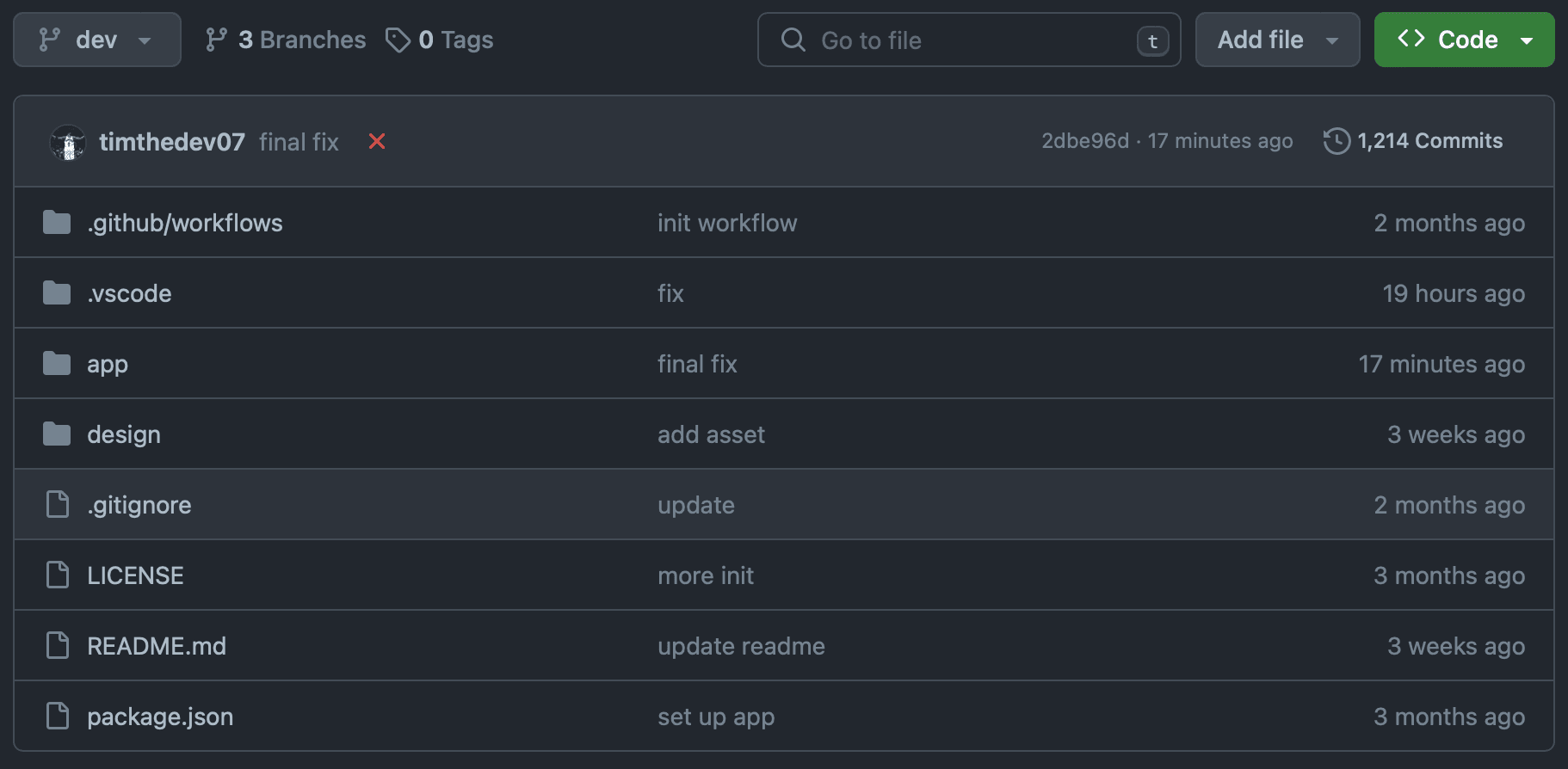Click the package.json file icon
This screenshot has height=769, width=1568.
click(x=58, y=716)
